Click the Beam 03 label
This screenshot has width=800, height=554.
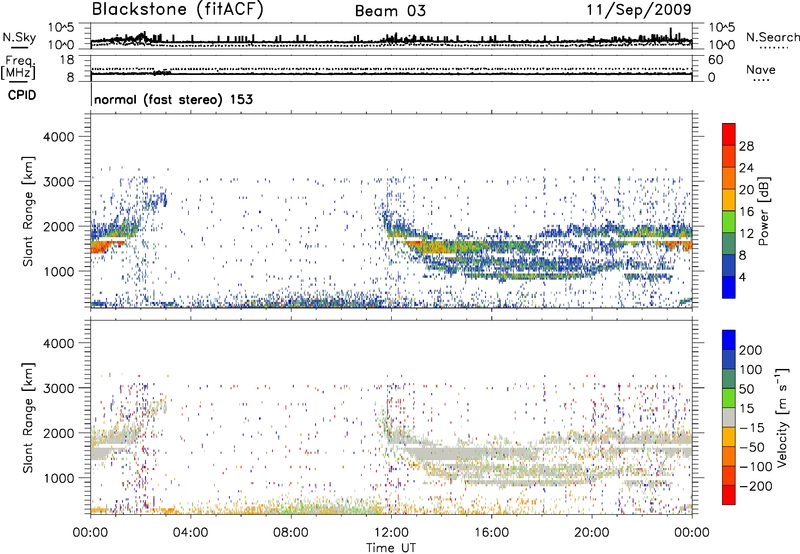pos(390,11)
